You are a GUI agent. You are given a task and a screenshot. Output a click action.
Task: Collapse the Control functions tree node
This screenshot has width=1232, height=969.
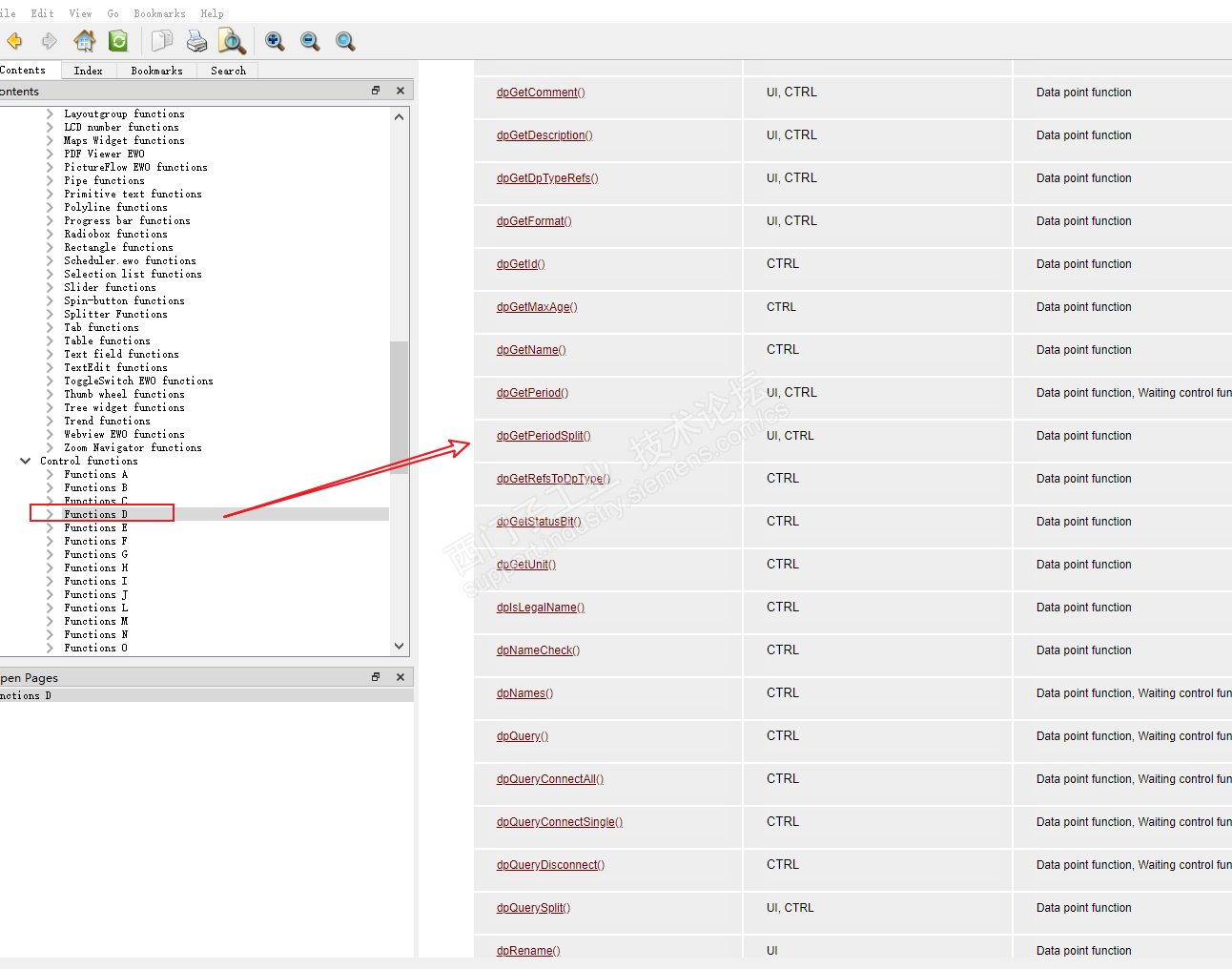26,461
